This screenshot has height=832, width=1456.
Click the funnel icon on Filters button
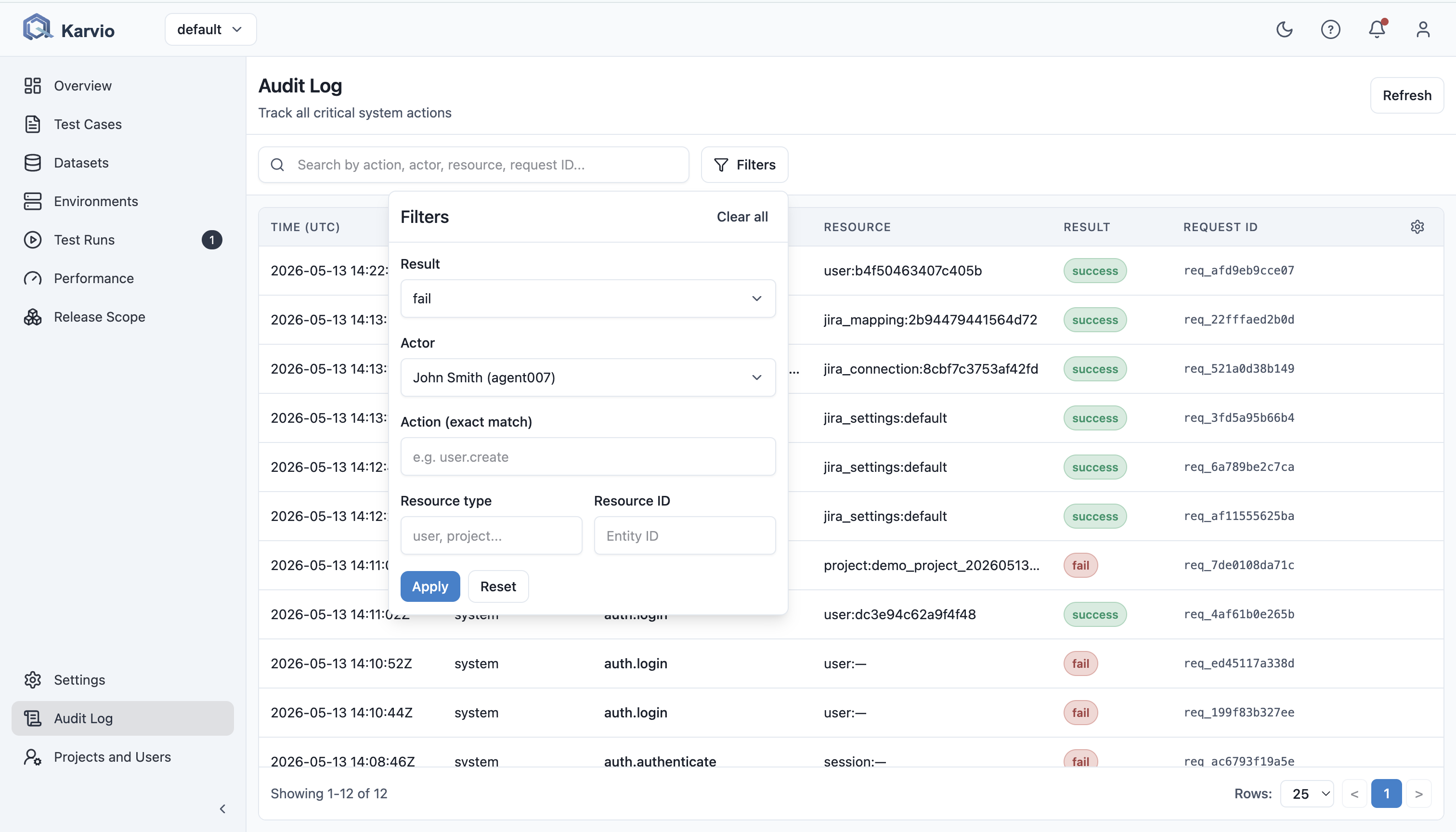(721, 165)
